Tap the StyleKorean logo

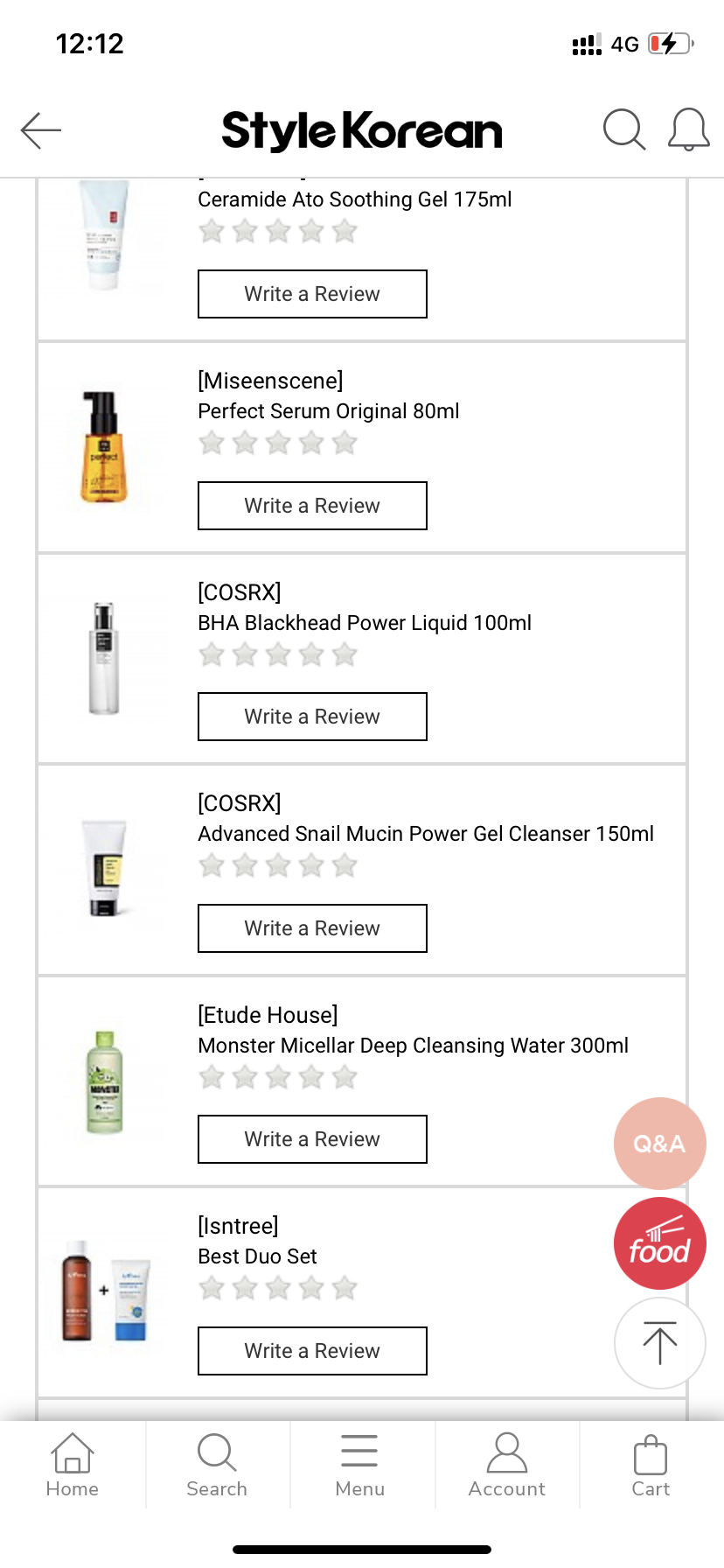click(362, 131)
